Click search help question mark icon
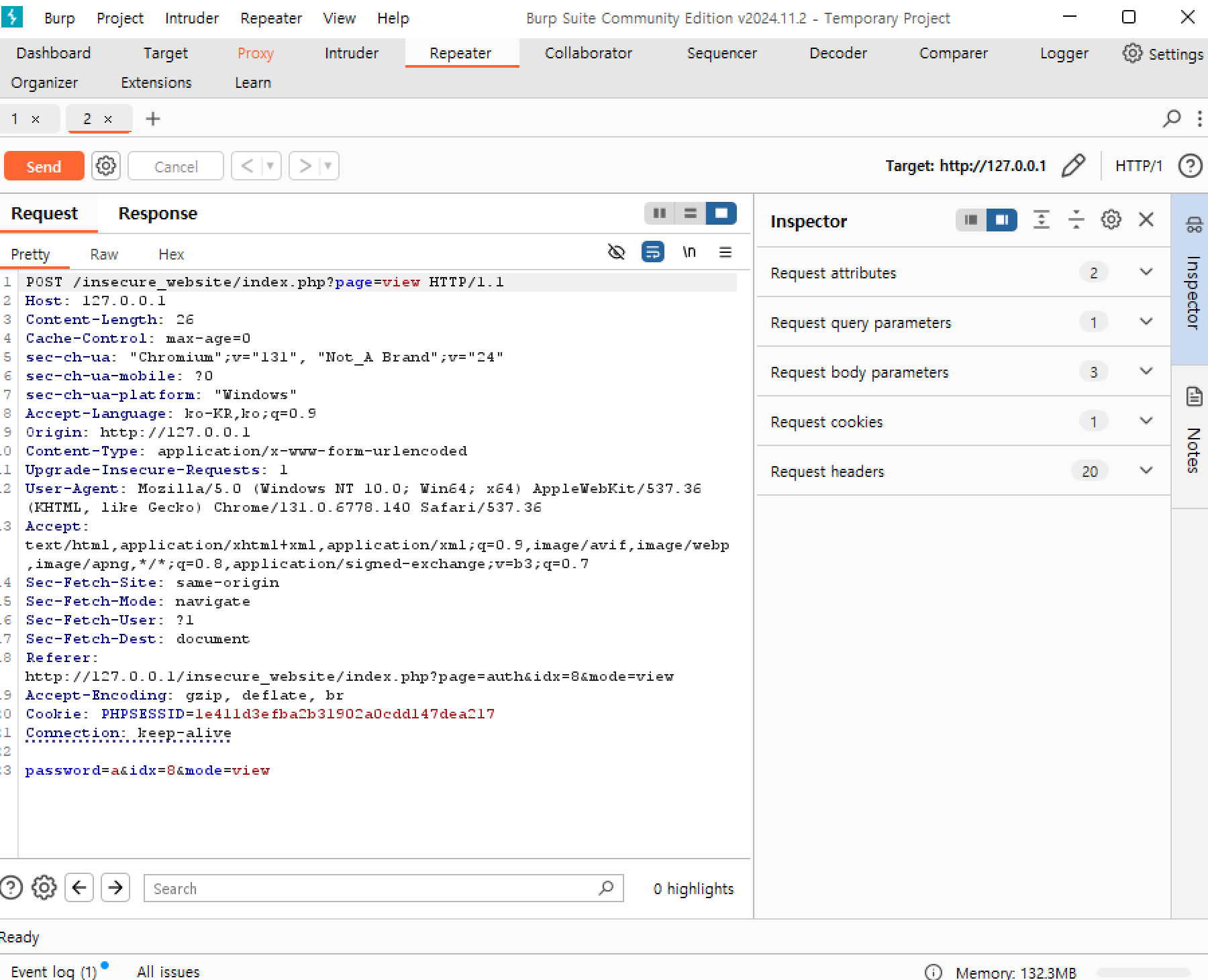The height and width of the screenshot is (980, 1208). click(11, 887)
